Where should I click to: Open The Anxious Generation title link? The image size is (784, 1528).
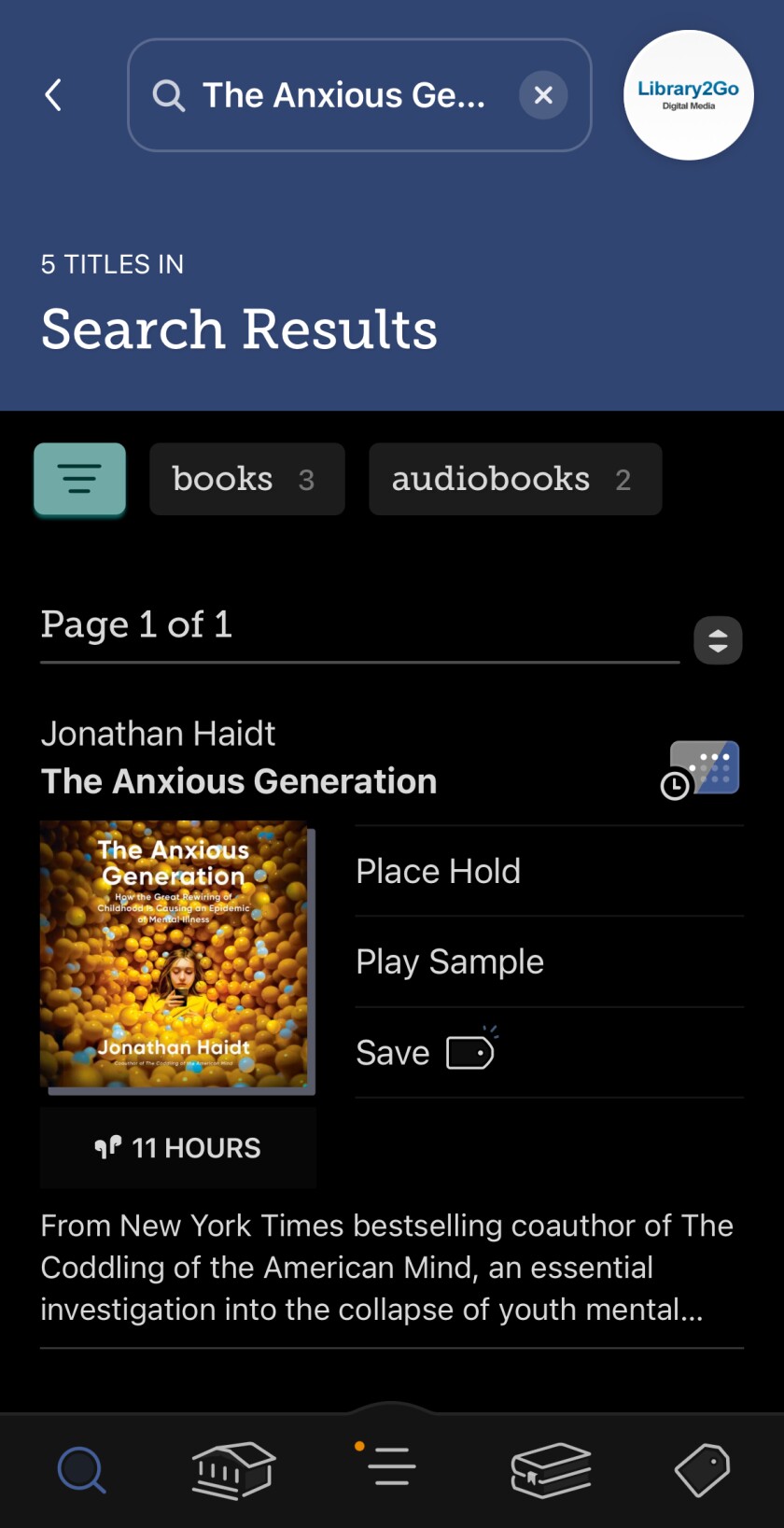239,781
